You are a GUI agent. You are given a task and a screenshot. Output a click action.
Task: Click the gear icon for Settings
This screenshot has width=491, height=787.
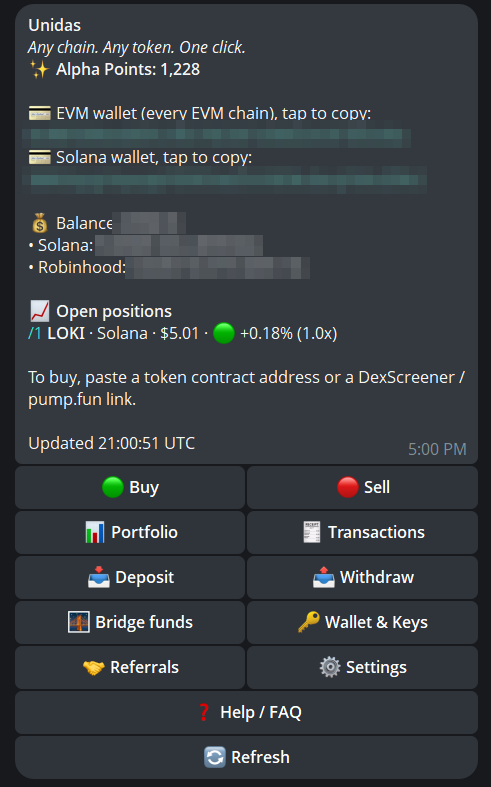click(330, 667)
